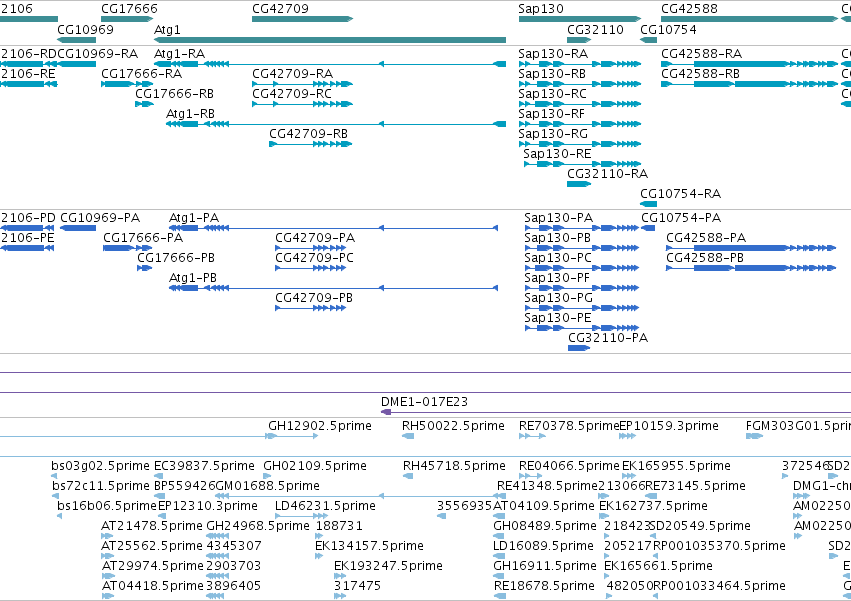Select the CG32110 gene label
Viewport: 851px width, 601px height.
(595, 29)
